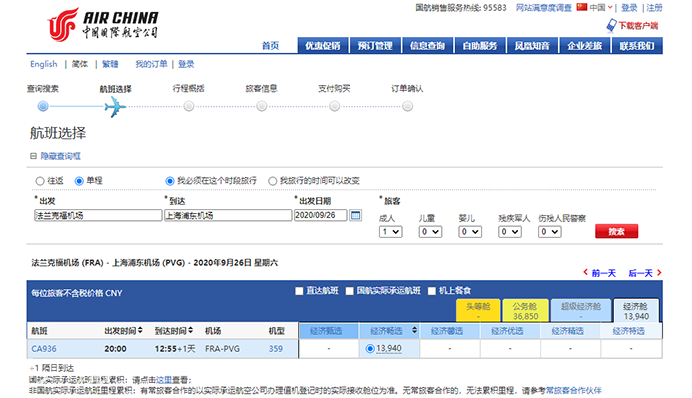Click the 到达 arrival airport field
Viewport: 692px width, 398px height.
point(228,215)
